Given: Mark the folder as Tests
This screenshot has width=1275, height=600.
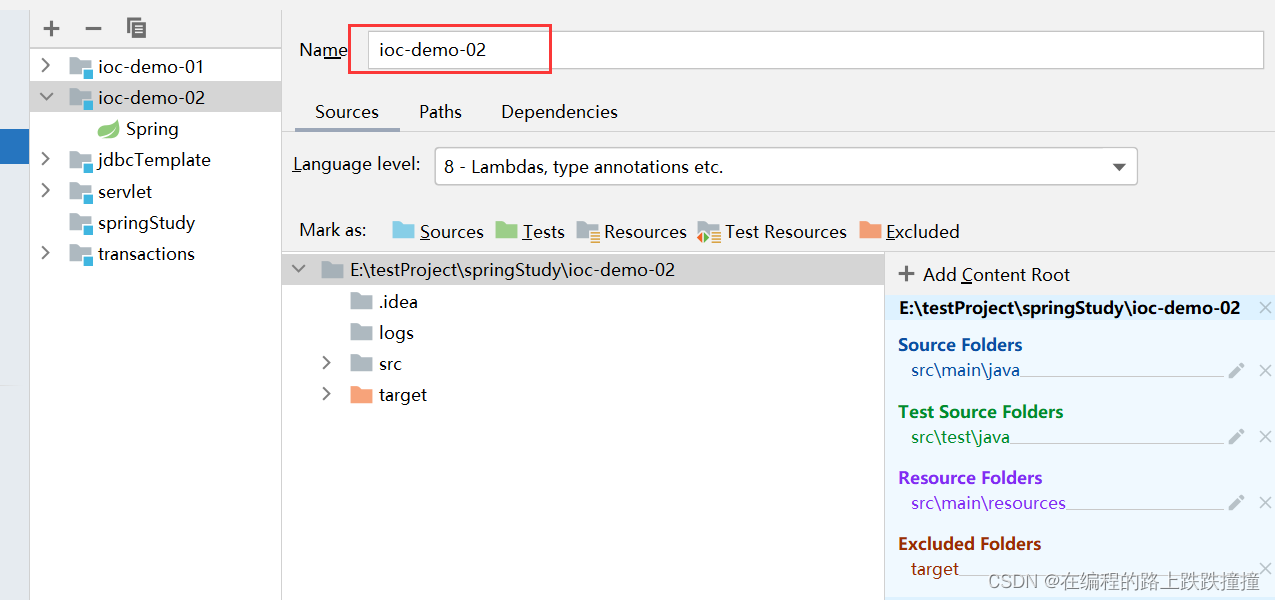Looking at the screenshot, I should click(x=530, y=231).
